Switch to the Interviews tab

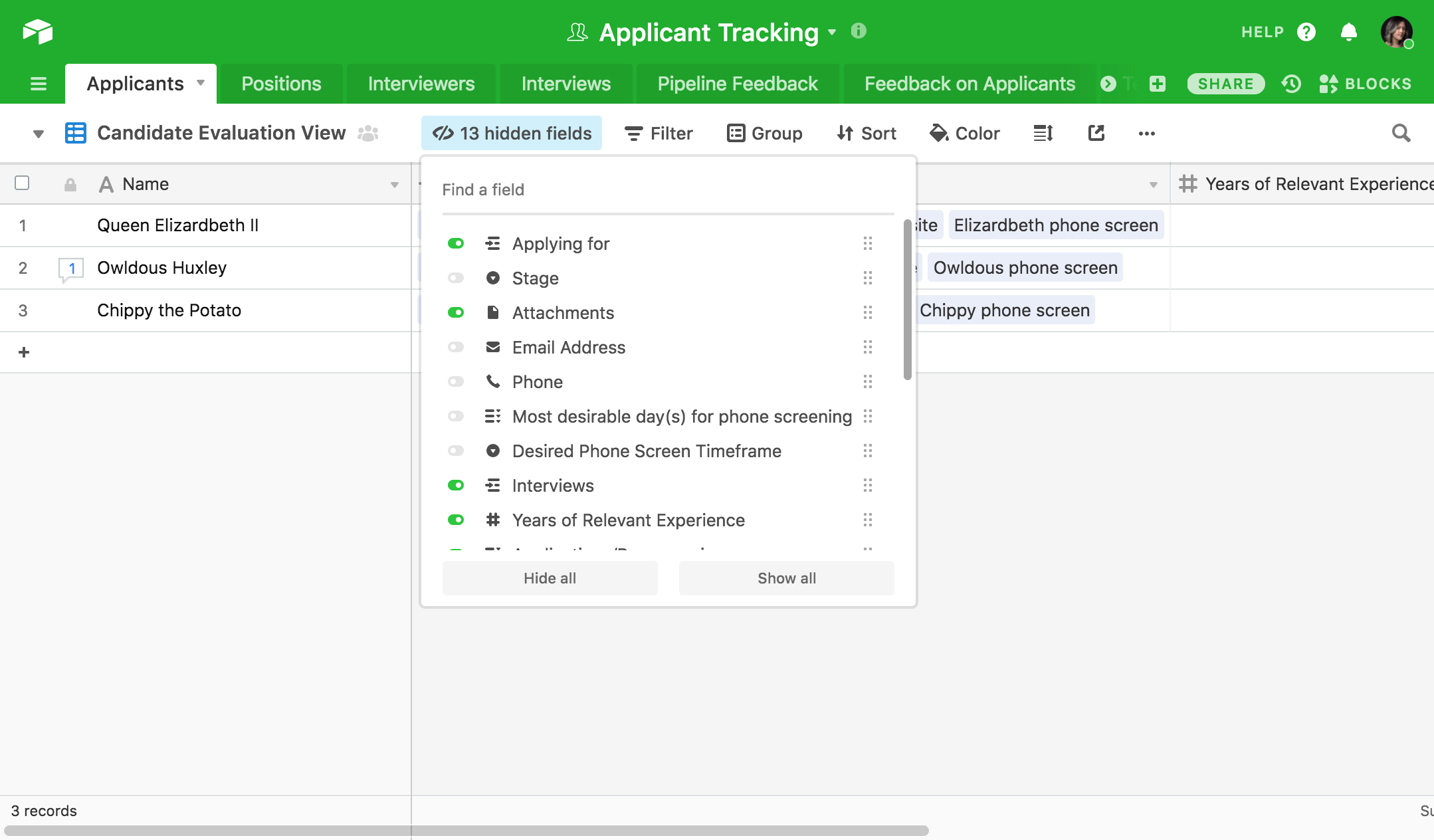(566, 84)
